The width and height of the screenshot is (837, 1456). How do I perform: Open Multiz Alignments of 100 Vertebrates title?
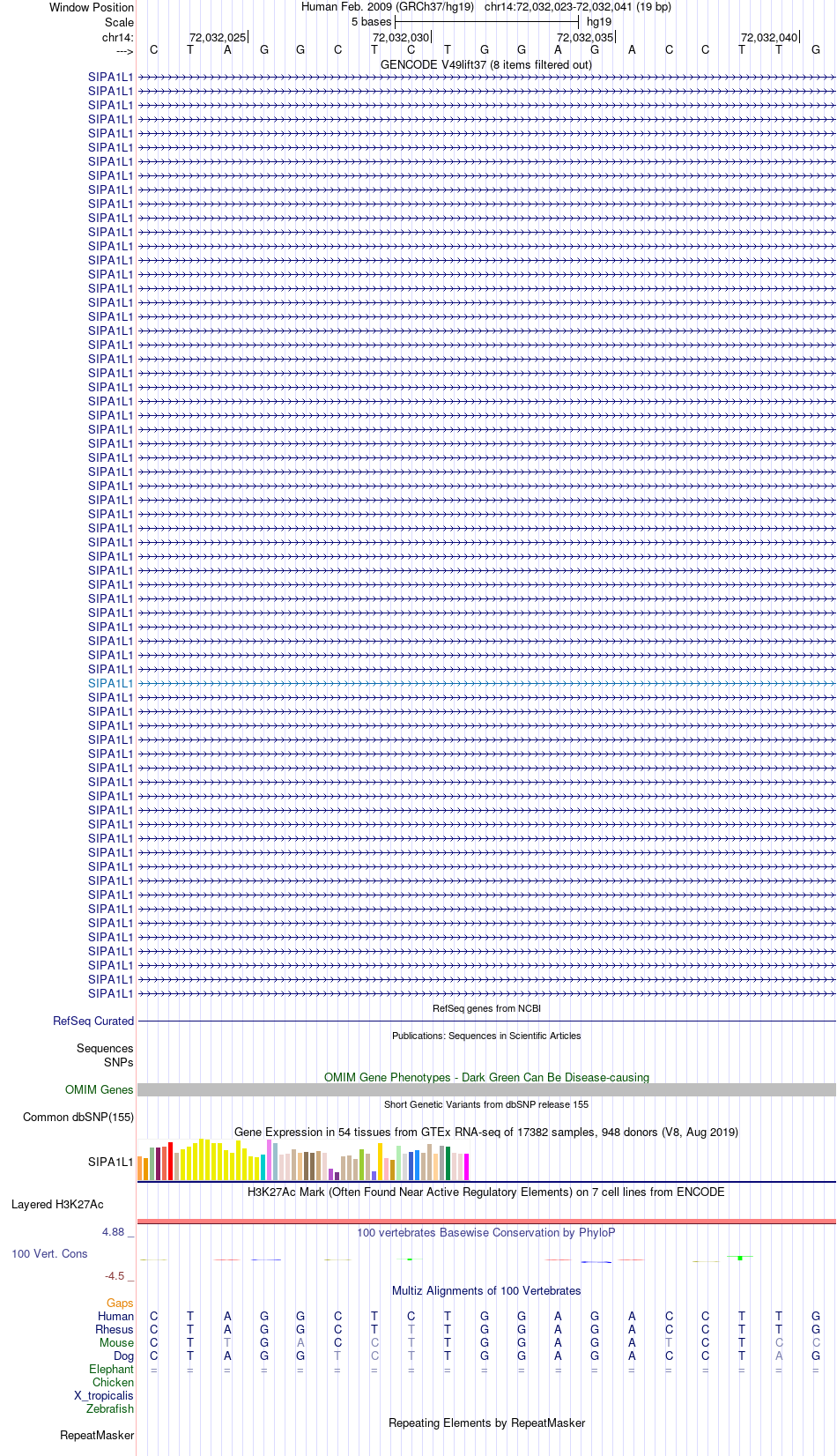point(486,1290)
